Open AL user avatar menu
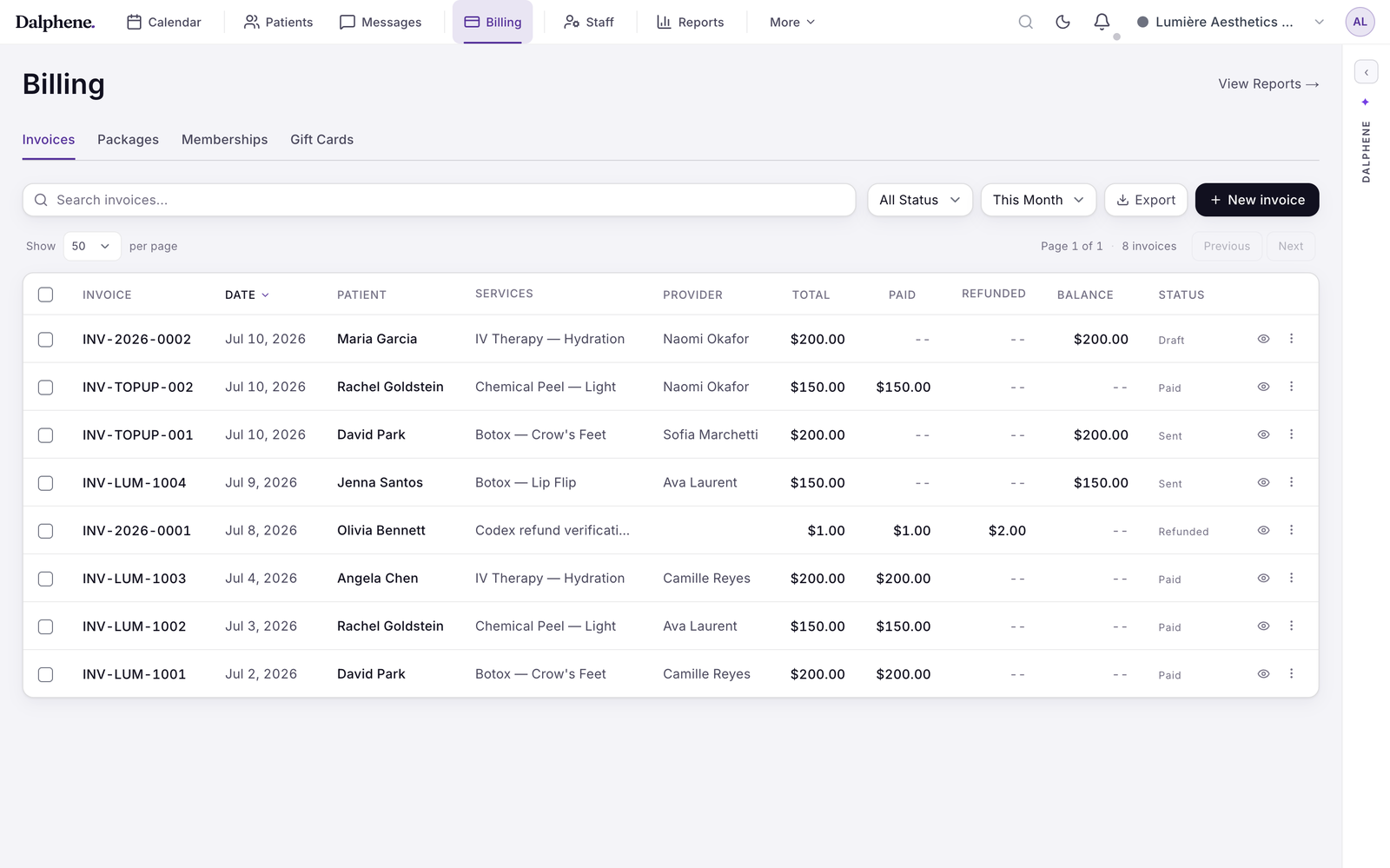The height and width of the screenshot is (868, 1390). 1360,22
